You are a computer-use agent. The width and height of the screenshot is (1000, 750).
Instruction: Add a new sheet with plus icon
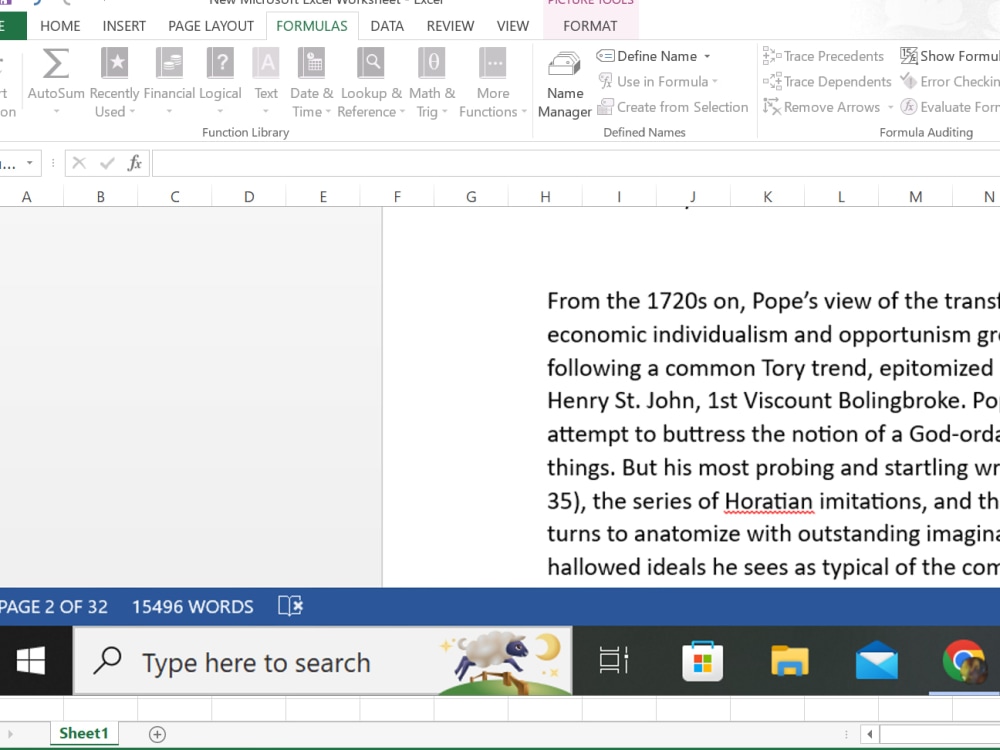pos(158,735)
